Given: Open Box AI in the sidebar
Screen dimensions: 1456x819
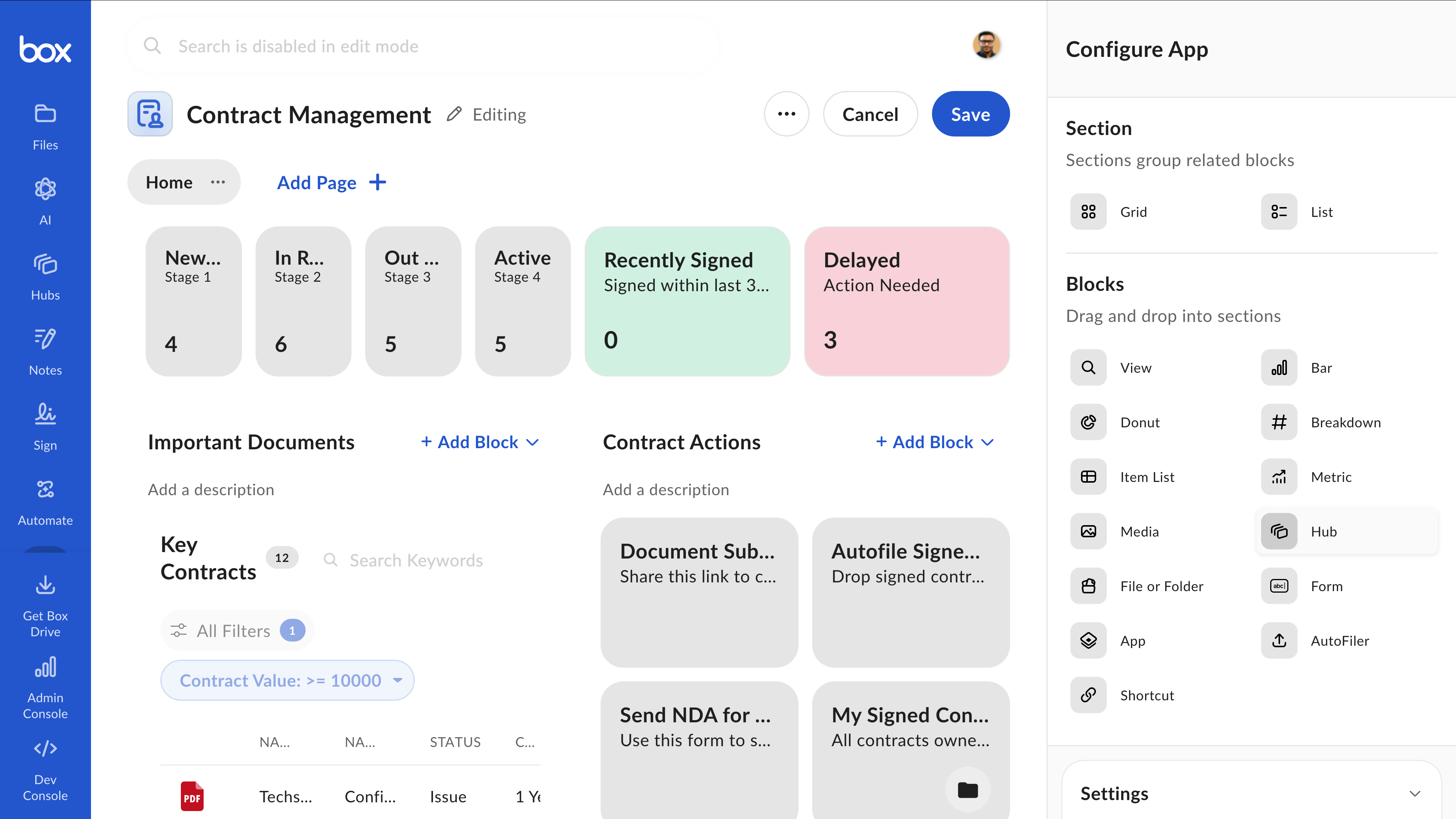Looking at the screenshot, I should (45, 201).
